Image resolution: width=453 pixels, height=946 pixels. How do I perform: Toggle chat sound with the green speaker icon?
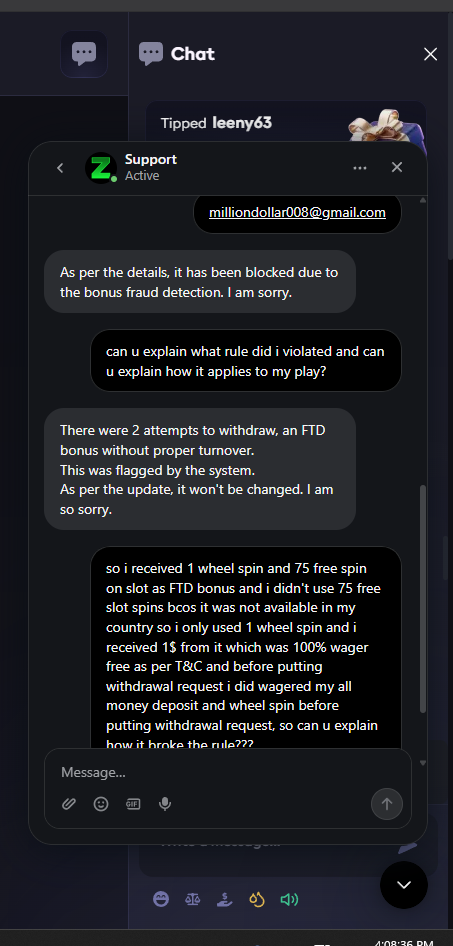(289, 900)
